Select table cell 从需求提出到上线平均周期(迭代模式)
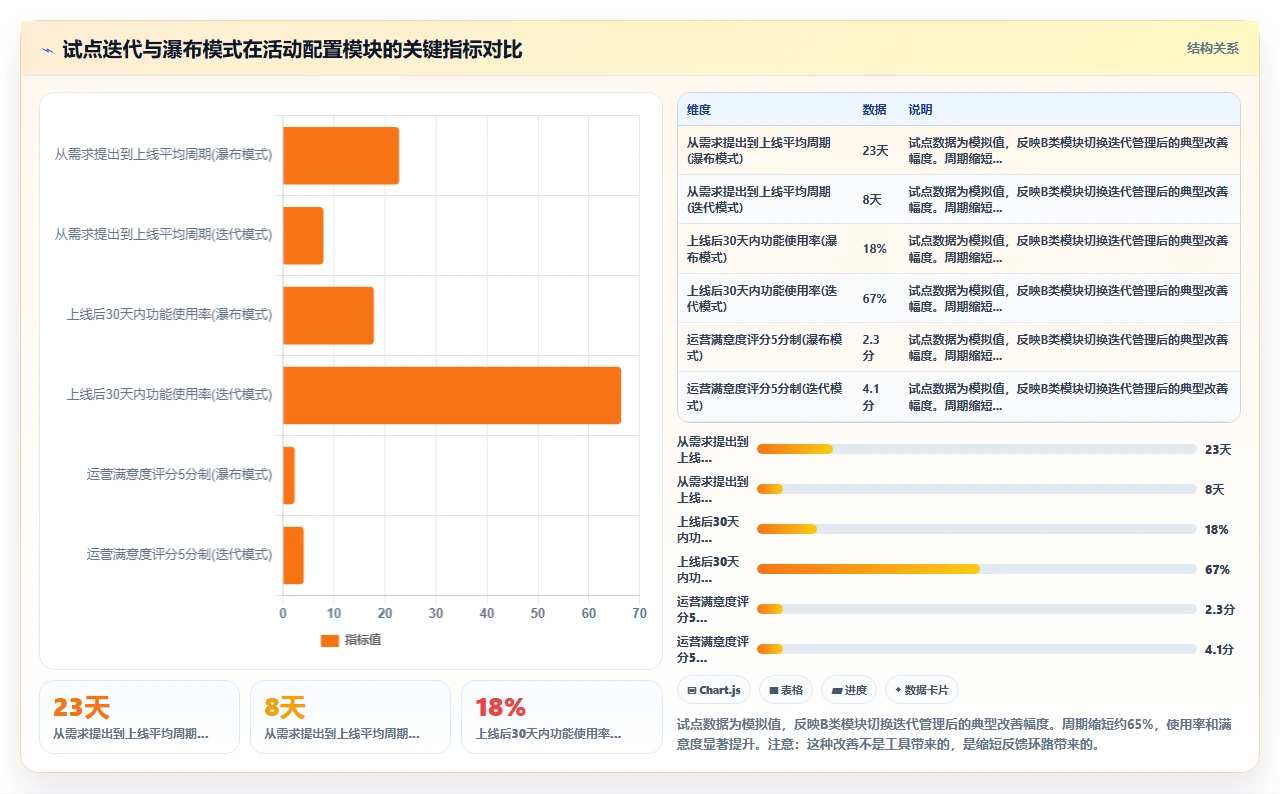Viewport: 1280px width, 794px height. (766, 199)
